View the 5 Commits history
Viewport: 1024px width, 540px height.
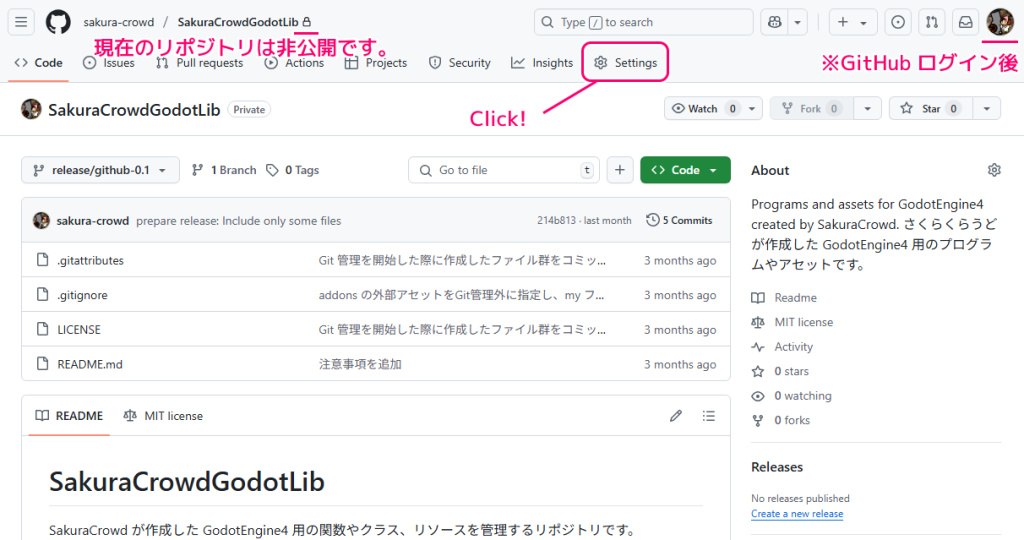(679, 220)
